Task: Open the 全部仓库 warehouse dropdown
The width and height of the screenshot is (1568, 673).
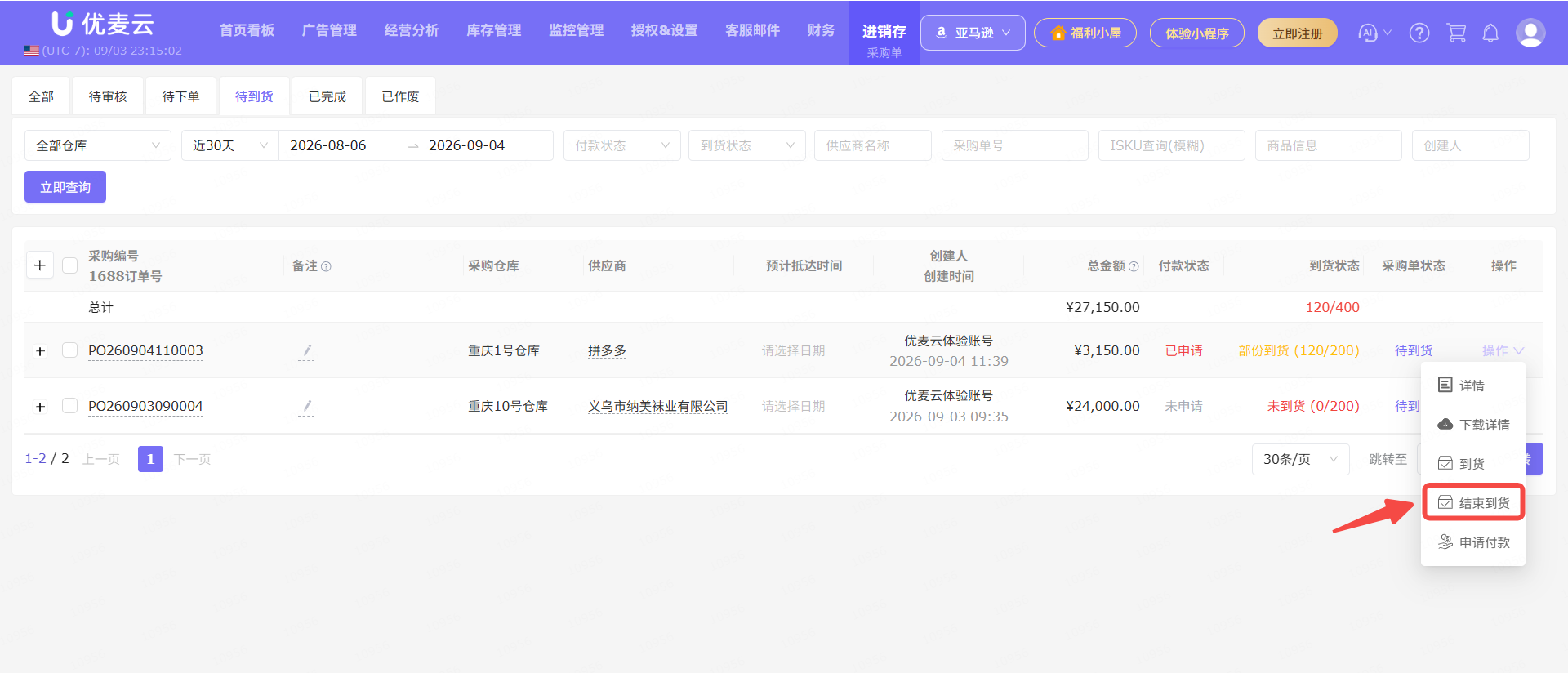Action: 98,145
